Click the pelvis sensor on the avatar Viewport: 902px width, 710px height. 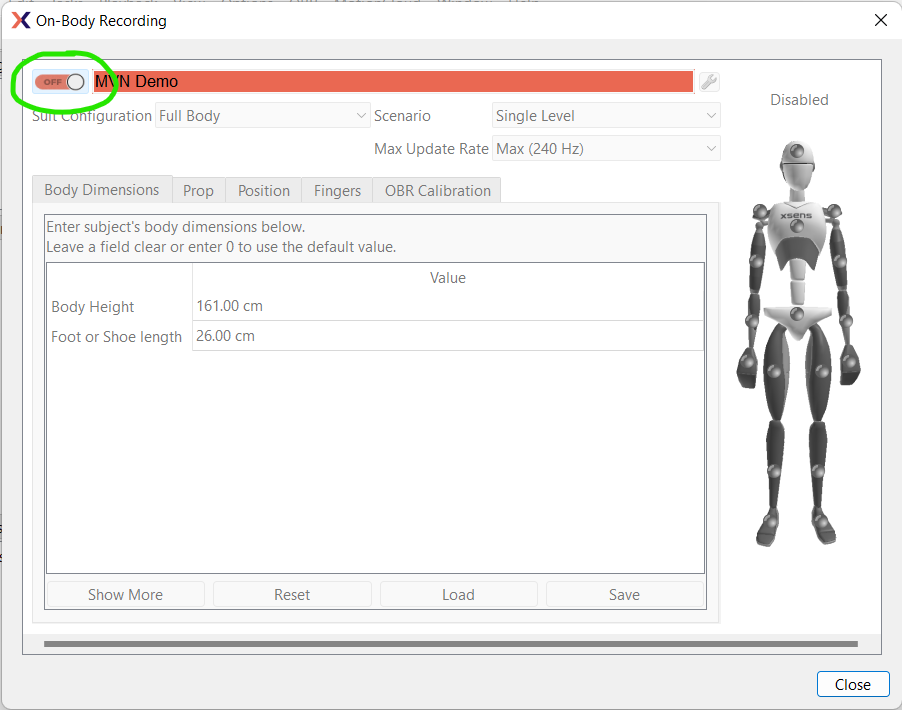[797, 316]
